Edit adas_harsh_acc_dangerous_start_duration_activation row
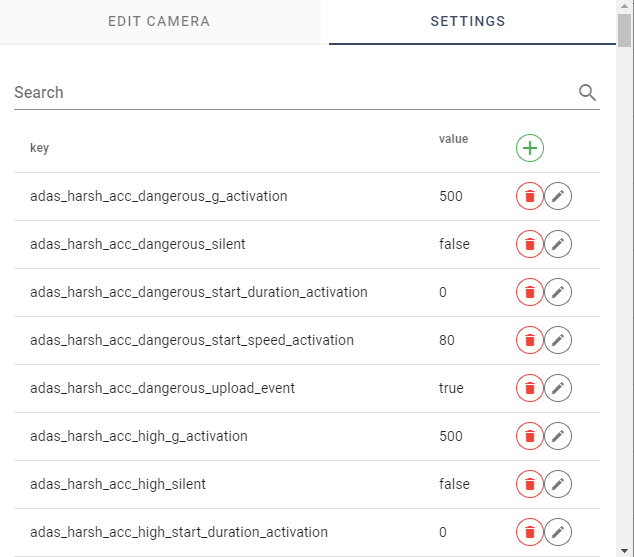Viewport: 634px width, 557px height. [x=559, y=292]
